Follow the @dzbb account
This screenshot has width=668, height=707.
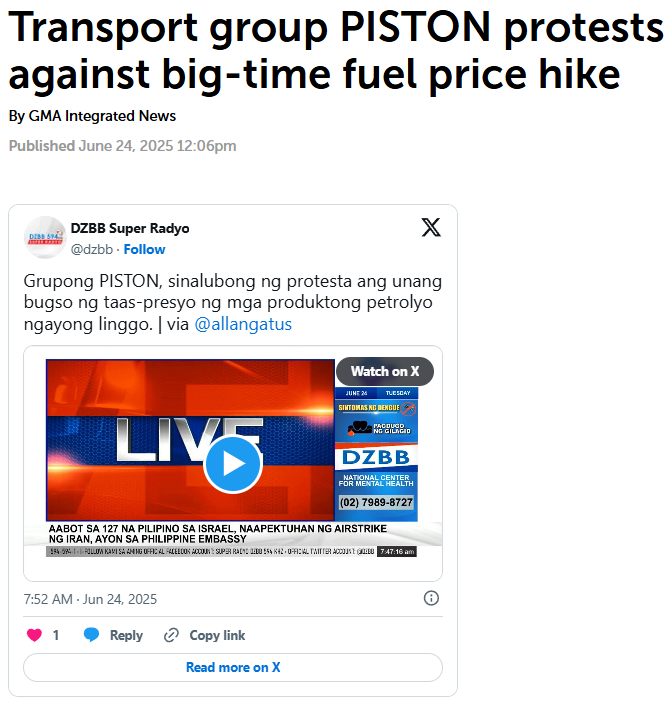click(144, 249)
